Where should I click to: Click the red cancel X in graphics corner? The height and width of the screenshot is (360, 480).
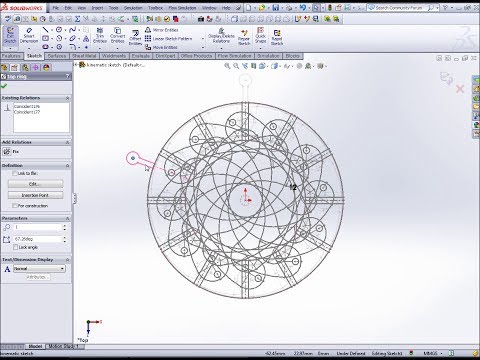460,89
